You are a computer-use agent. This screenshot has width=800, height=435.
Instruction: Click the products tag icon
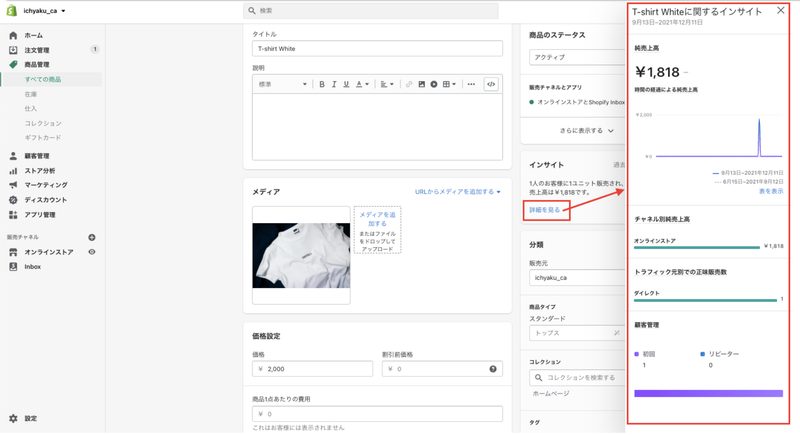(x=13, y=65)
